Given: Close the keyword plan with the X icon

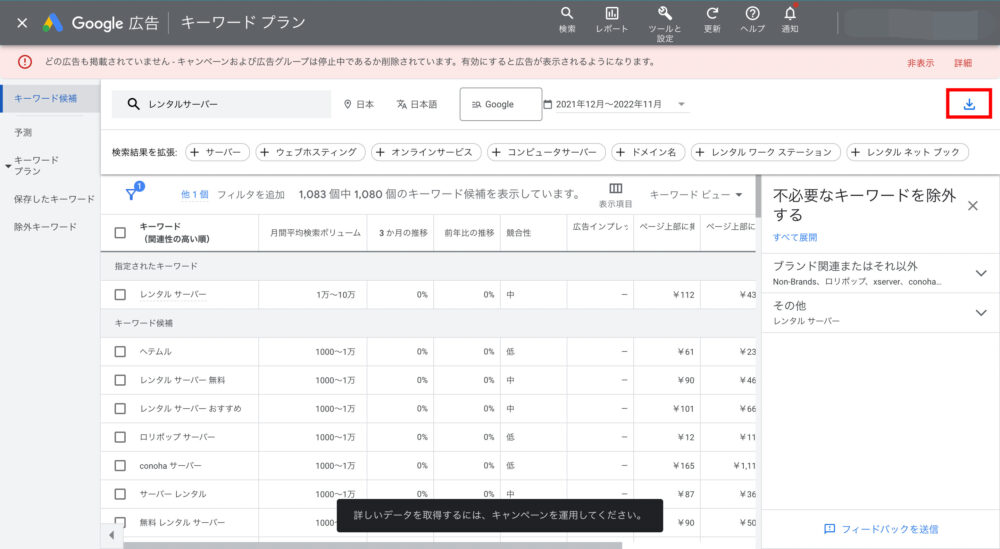Looking at the screenshot, I should 22,23.
